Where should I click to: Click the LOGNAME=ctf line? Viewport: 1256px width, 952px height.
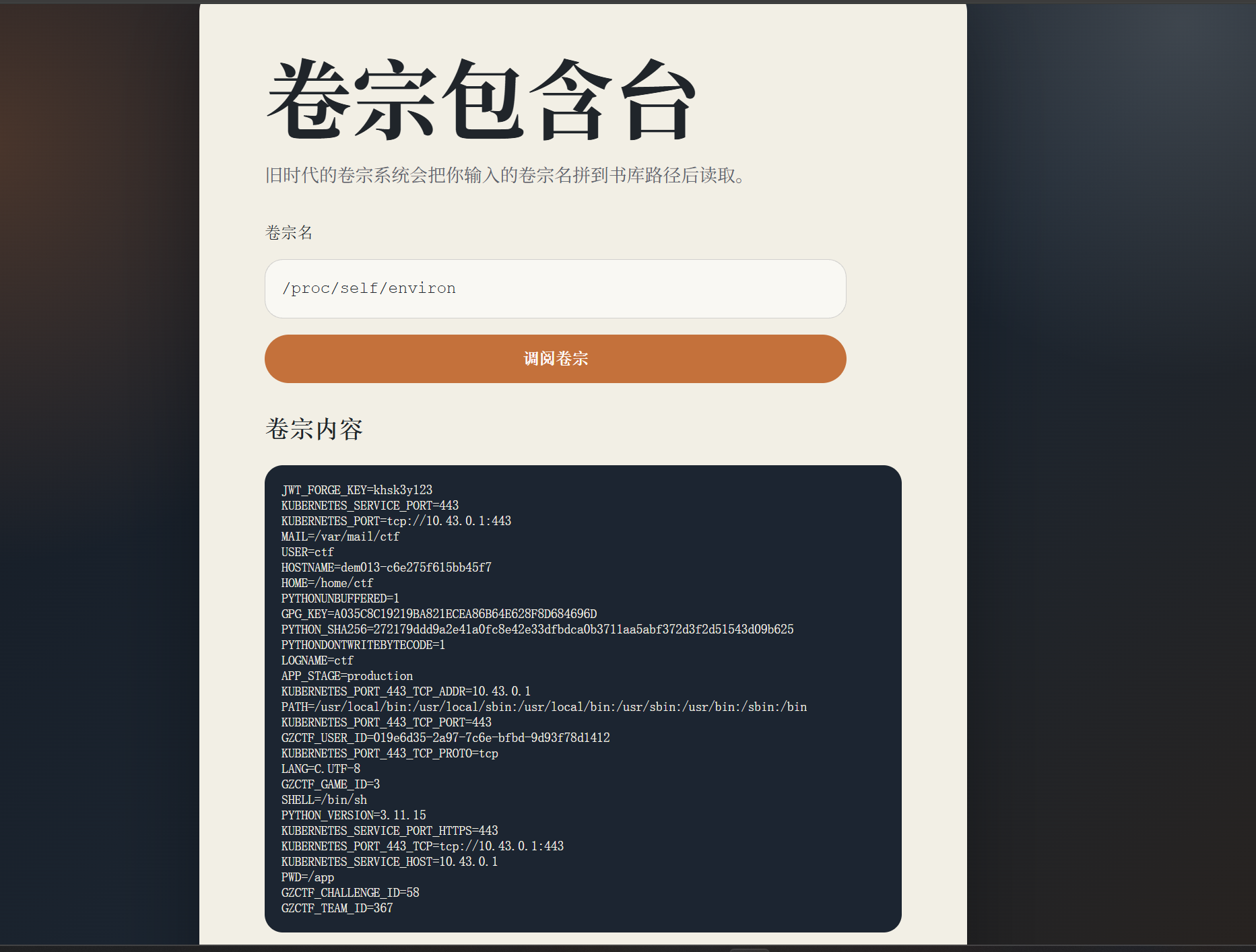click(x=317, y=660)
